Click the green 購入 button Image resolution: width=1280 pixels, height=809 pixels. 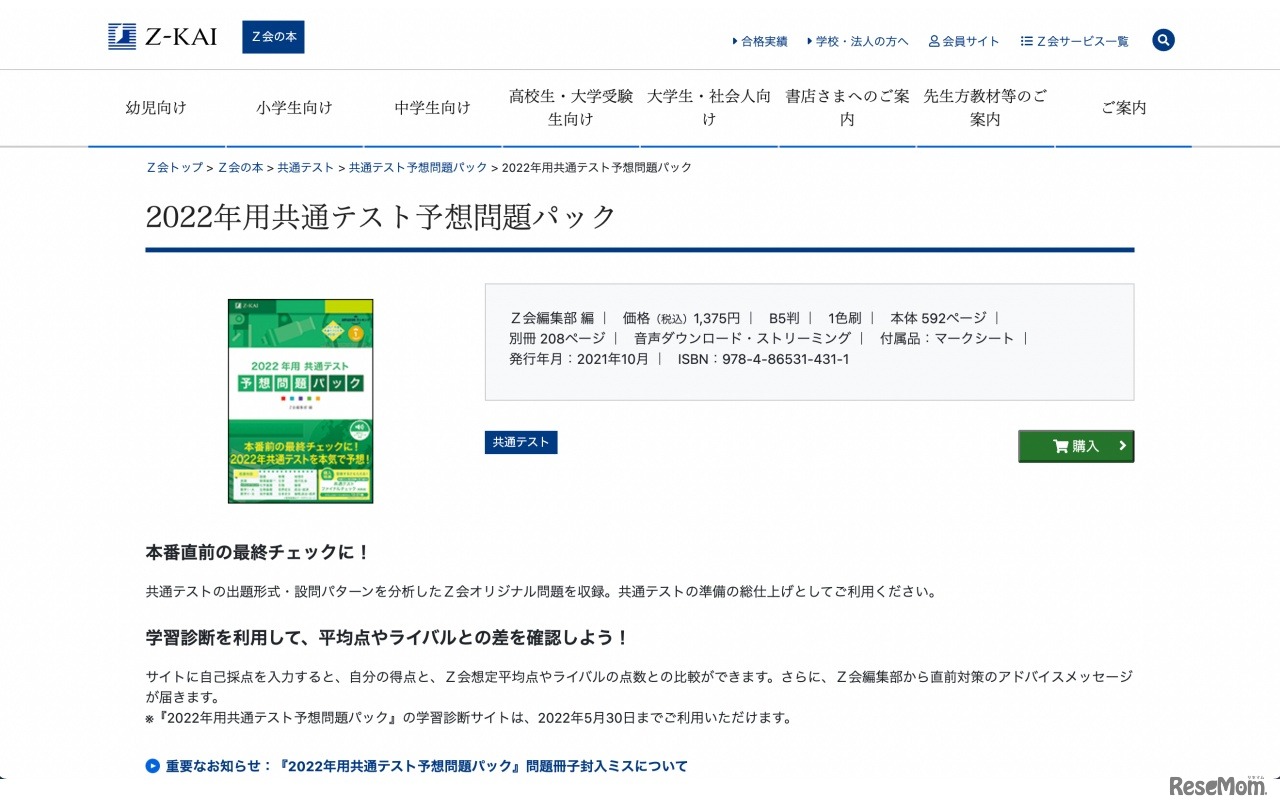[1076, 446]
